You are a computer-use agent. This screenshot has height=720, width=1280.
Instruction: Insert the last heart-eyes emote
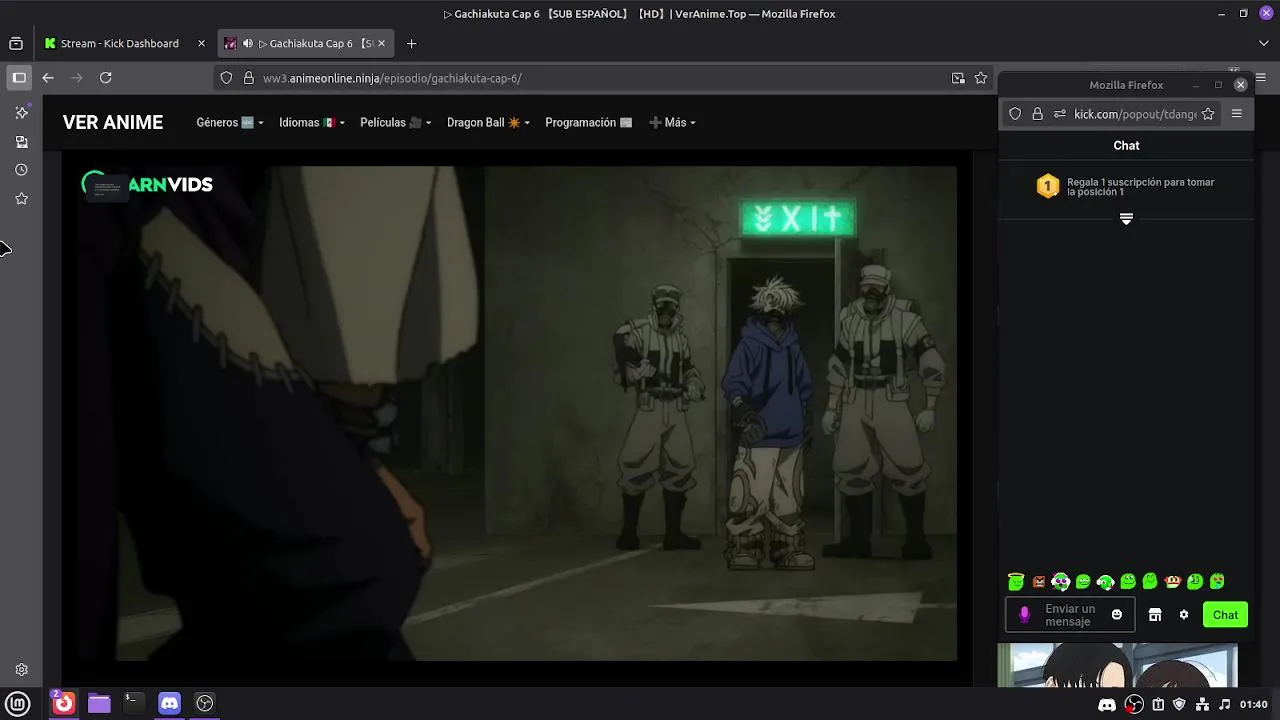tap(1217, 581)
